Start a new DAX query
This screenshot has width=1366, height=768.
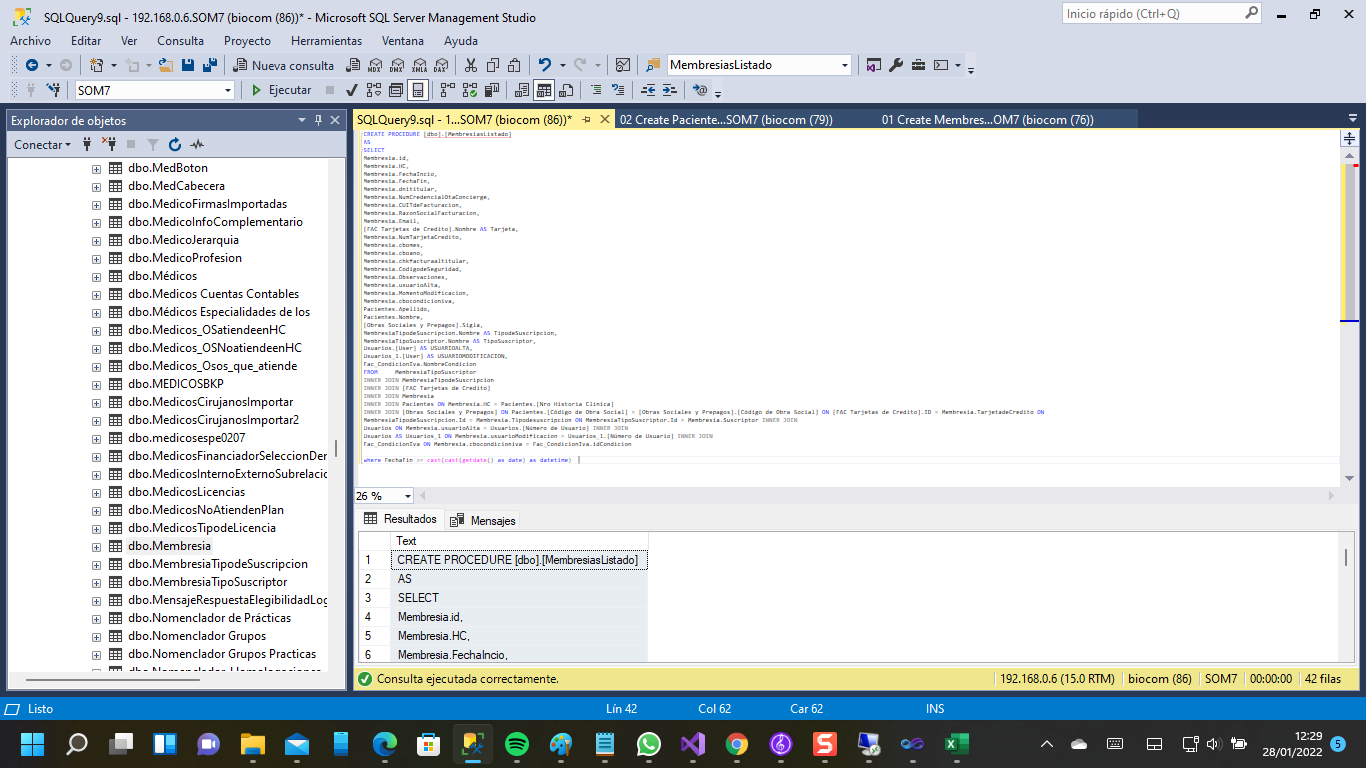[440, 65]
